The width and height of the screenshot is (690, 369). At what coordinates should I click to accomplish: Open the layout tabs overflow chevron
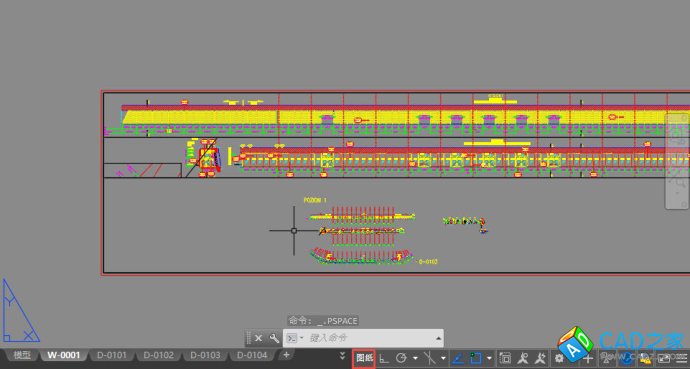point(342,356)
